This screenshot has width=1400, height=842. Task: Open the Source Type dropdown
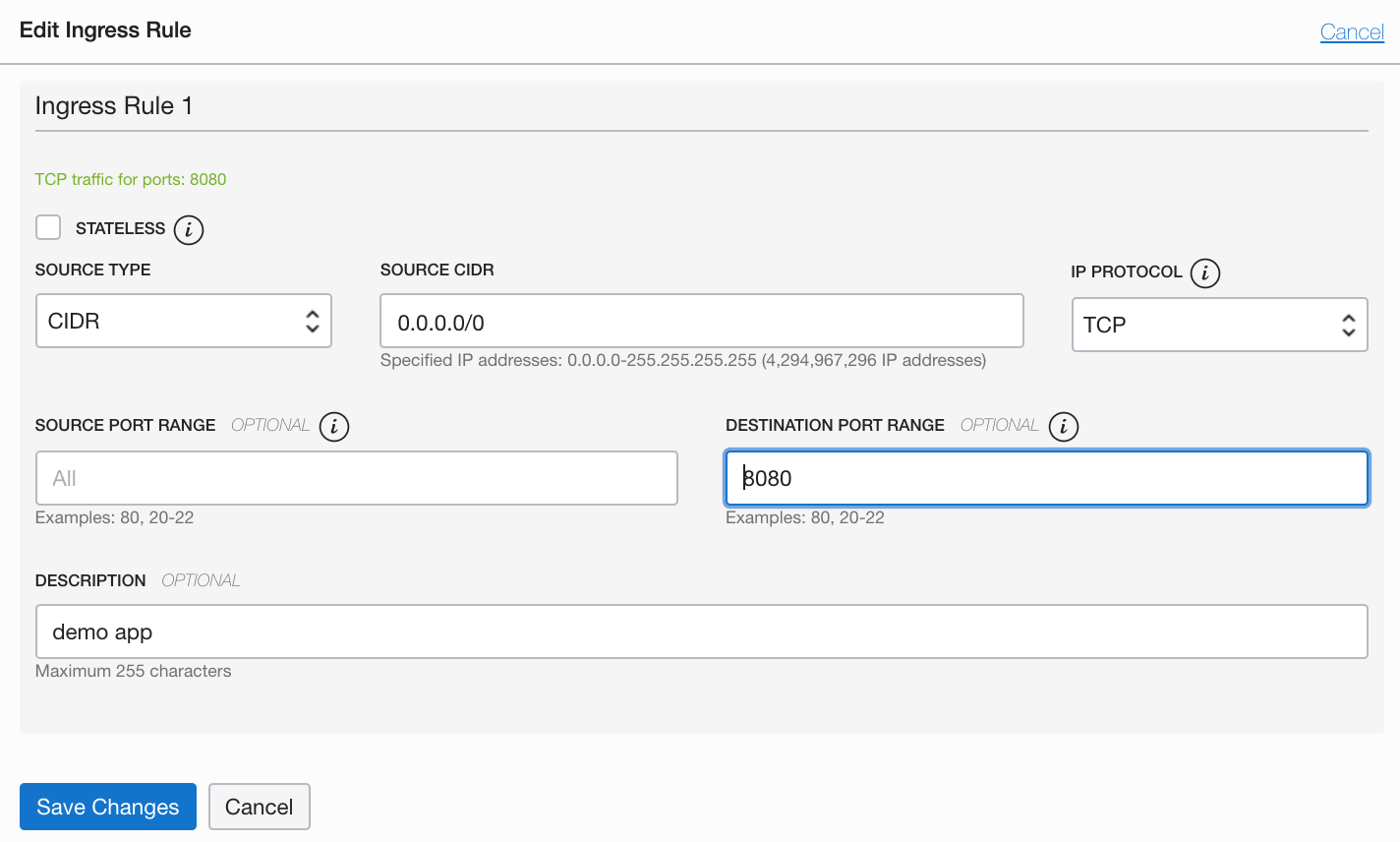(x=184, y=321)
